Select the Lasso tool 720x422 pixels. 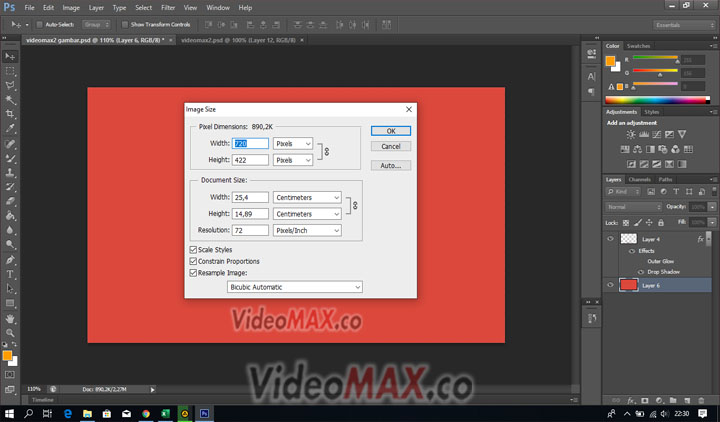coord(10,85)
